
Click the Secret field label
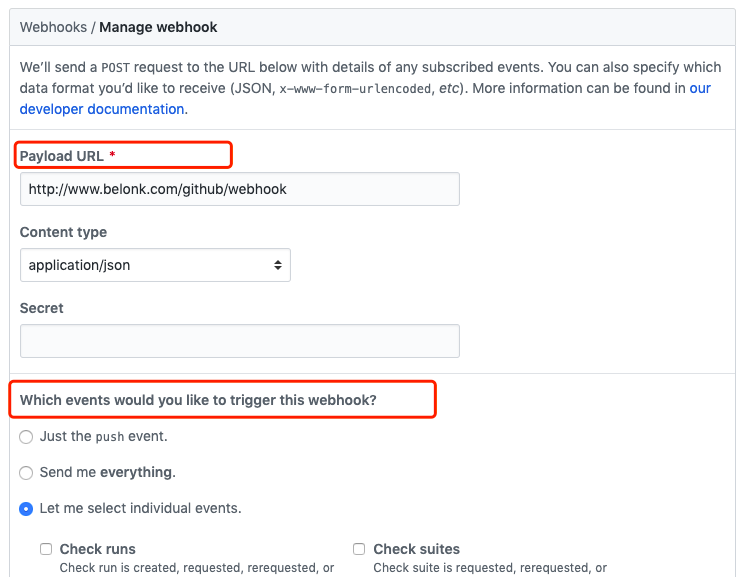(42, 308)
